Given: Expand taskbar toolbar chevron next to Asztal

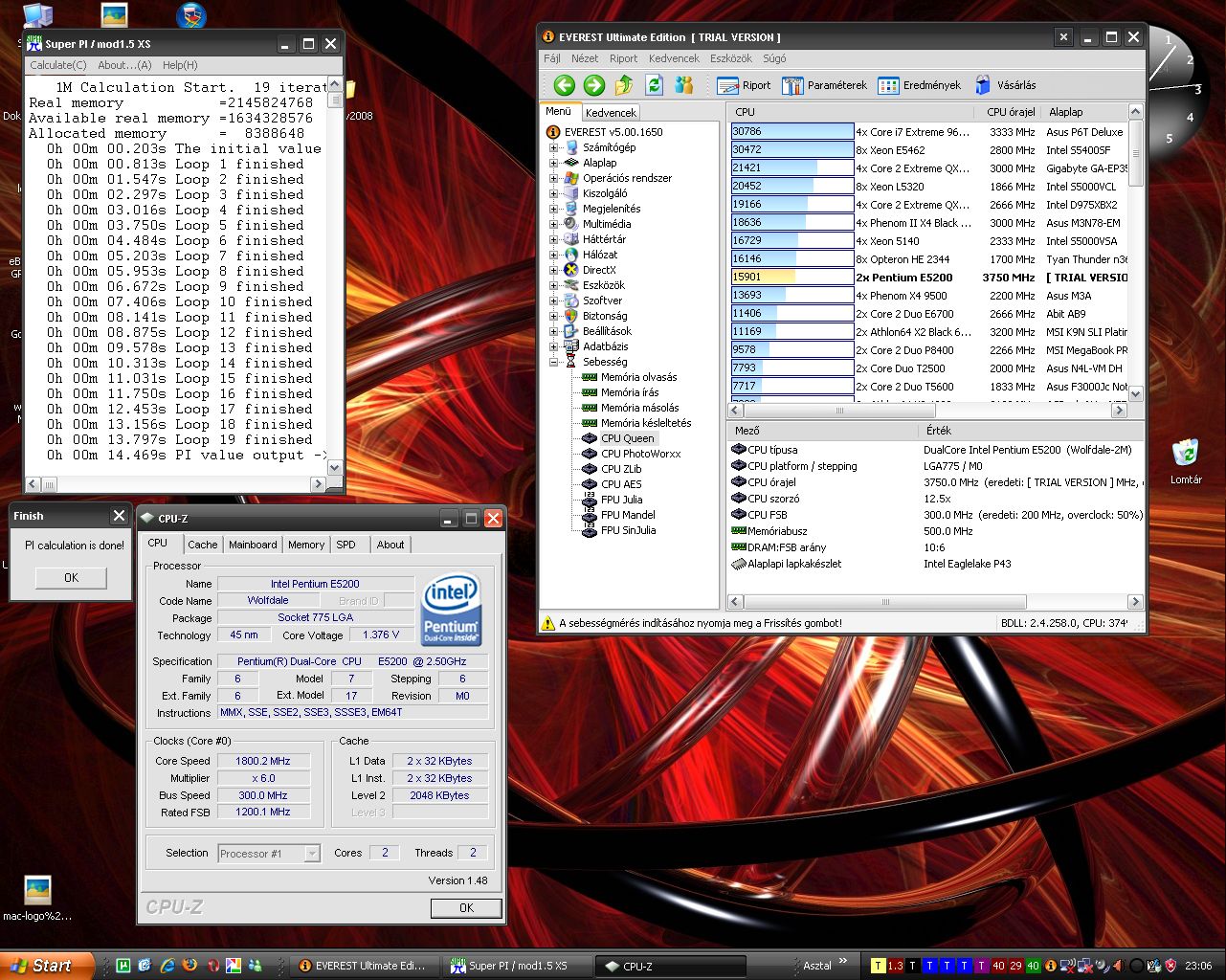Looking at the screenshot, I should 843,961.
